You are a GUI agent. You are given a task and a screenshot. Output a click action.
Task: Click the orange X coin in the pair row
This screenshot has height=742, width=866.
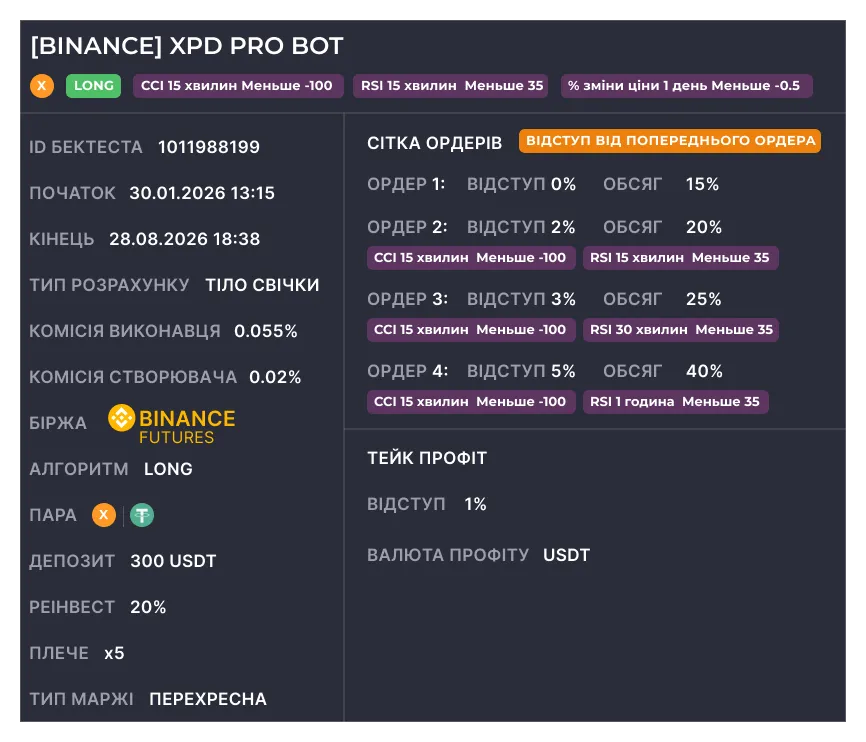104,515
